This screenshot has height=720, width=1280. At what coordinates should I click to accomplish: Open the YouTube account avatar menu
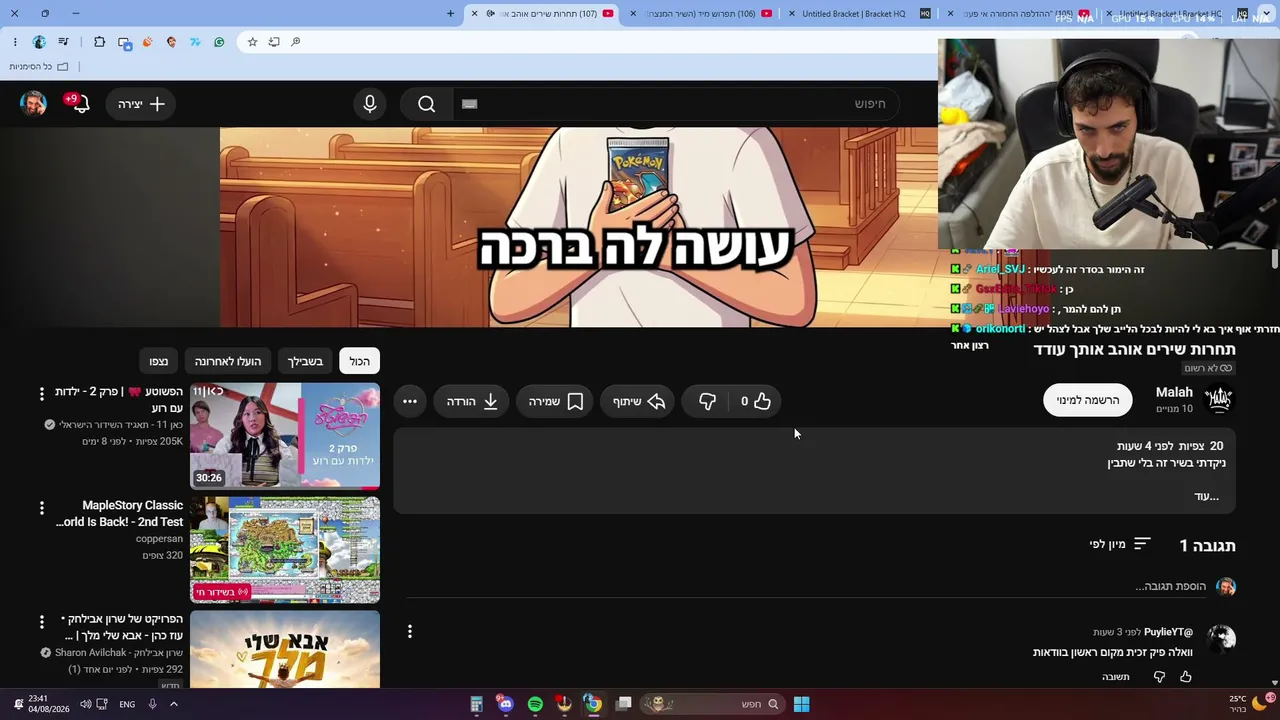pyautogui.click(x=33, y=104)
